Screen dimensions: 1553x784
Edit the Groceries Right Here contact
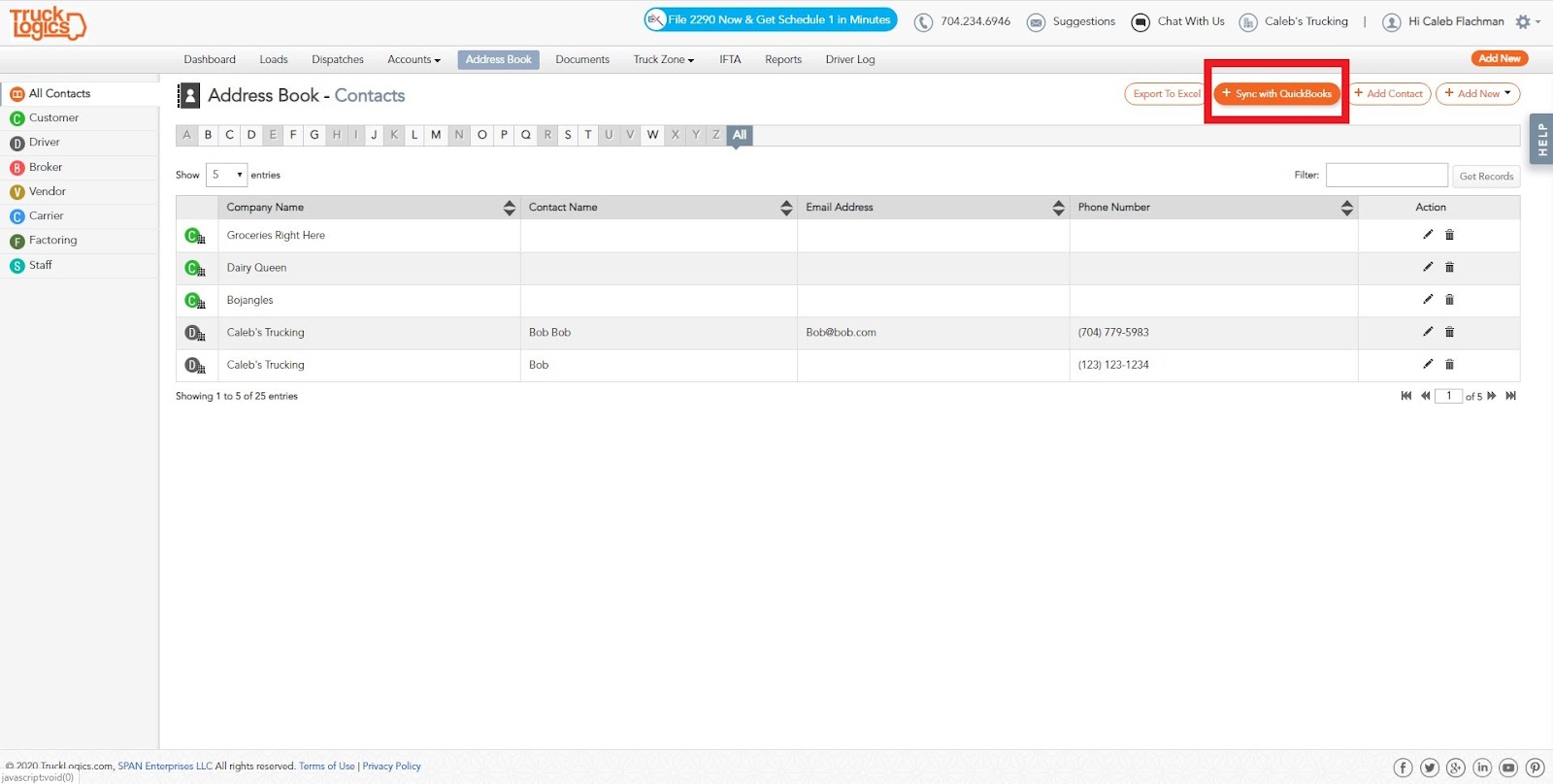pos(1428,234)
